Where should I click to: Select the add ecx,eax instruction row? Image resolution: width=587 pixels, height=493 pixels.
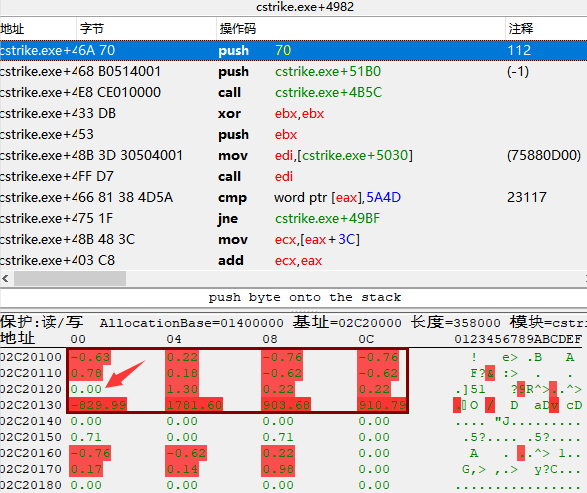294,260
